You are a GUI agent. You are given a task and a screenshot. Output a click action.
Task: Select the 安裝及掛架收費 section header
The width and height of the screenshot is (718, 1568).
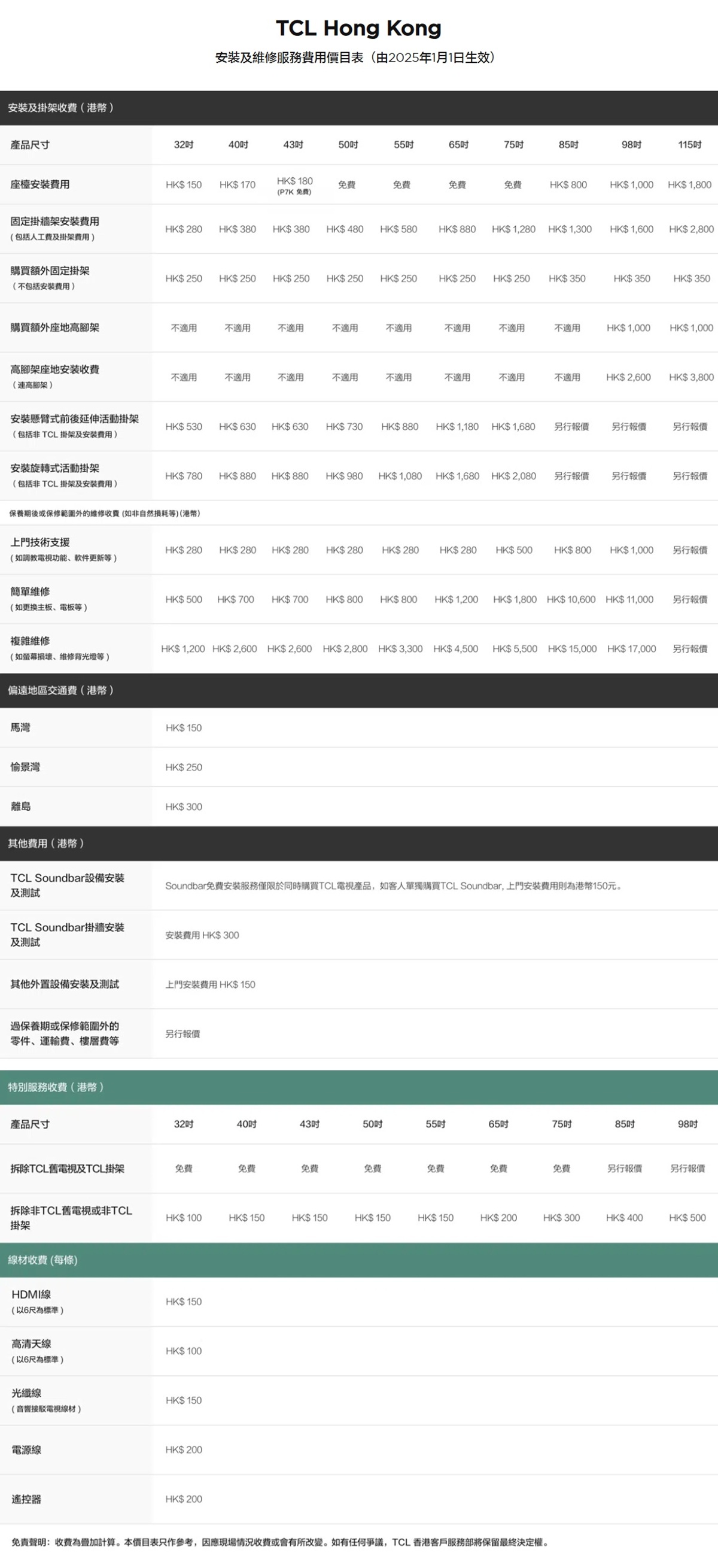(x=61, y=108)
